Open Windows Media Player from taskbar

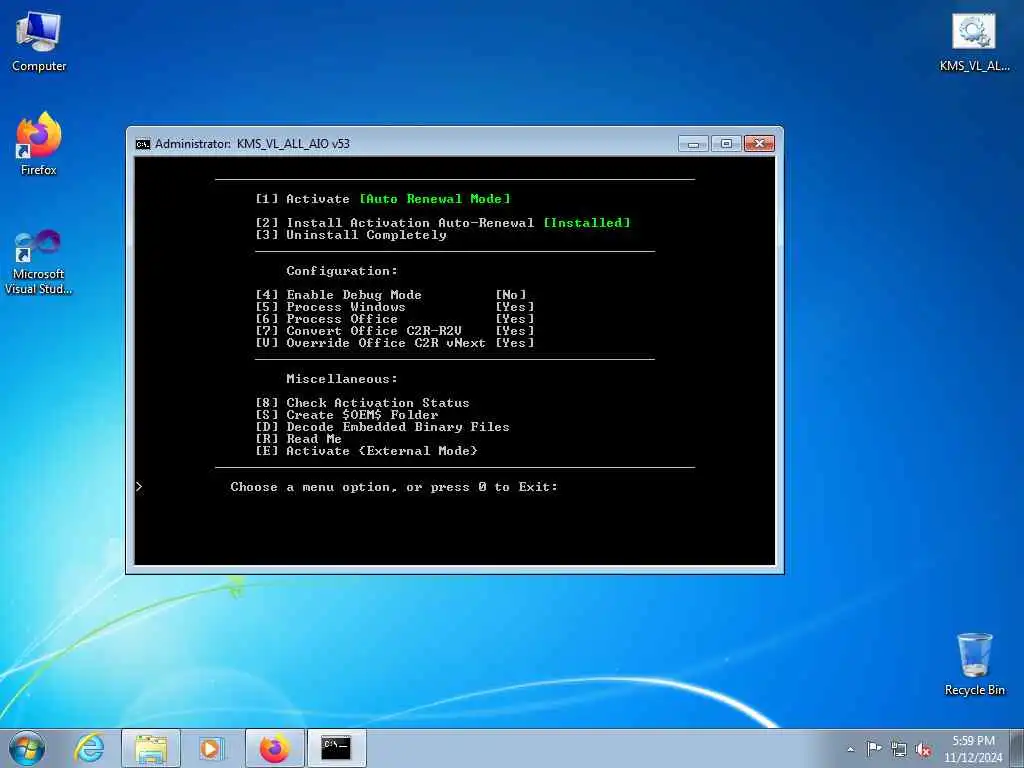click(x=212, y=748)
